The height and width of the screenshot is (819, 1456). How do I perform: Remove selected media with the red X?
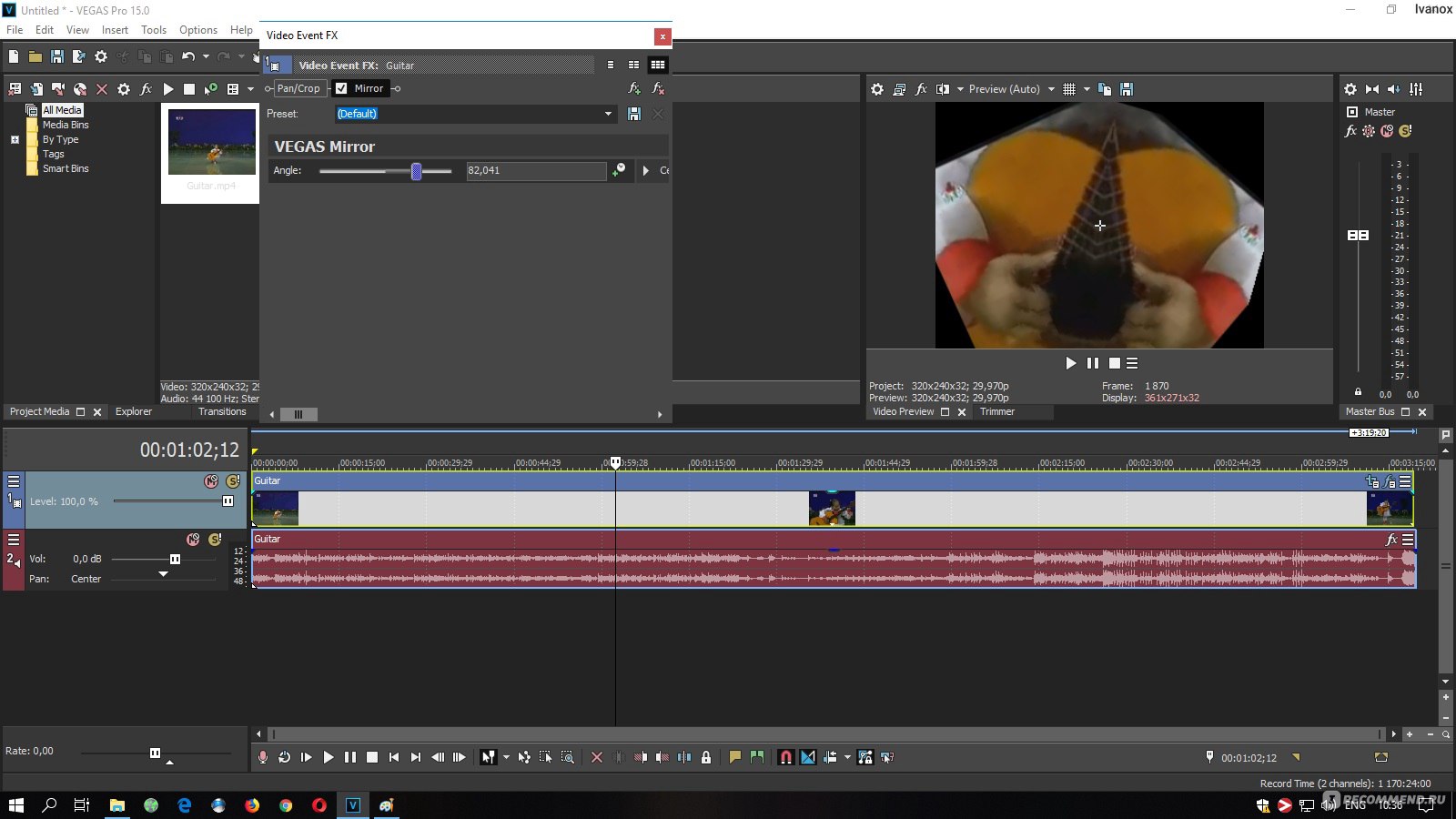(102, 89)
